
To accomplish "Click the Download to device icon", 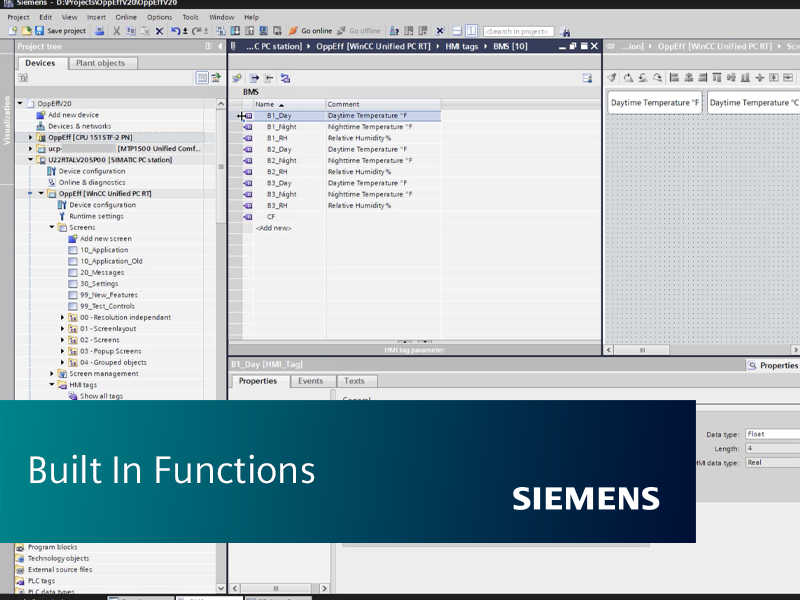I will (x=235, y=31).
